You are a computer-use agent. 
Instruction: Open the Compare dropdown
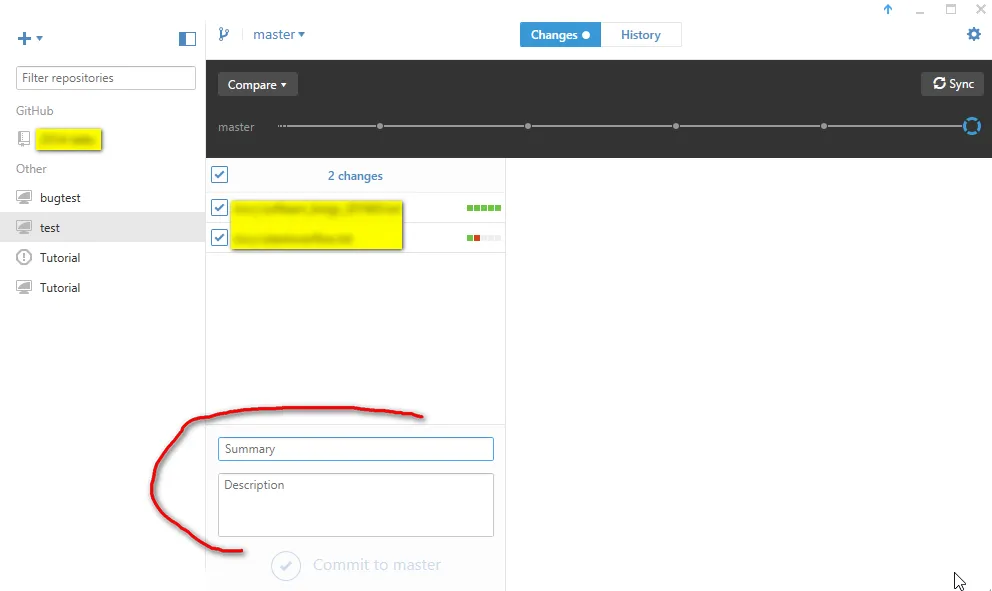click(x=257, y=84)
